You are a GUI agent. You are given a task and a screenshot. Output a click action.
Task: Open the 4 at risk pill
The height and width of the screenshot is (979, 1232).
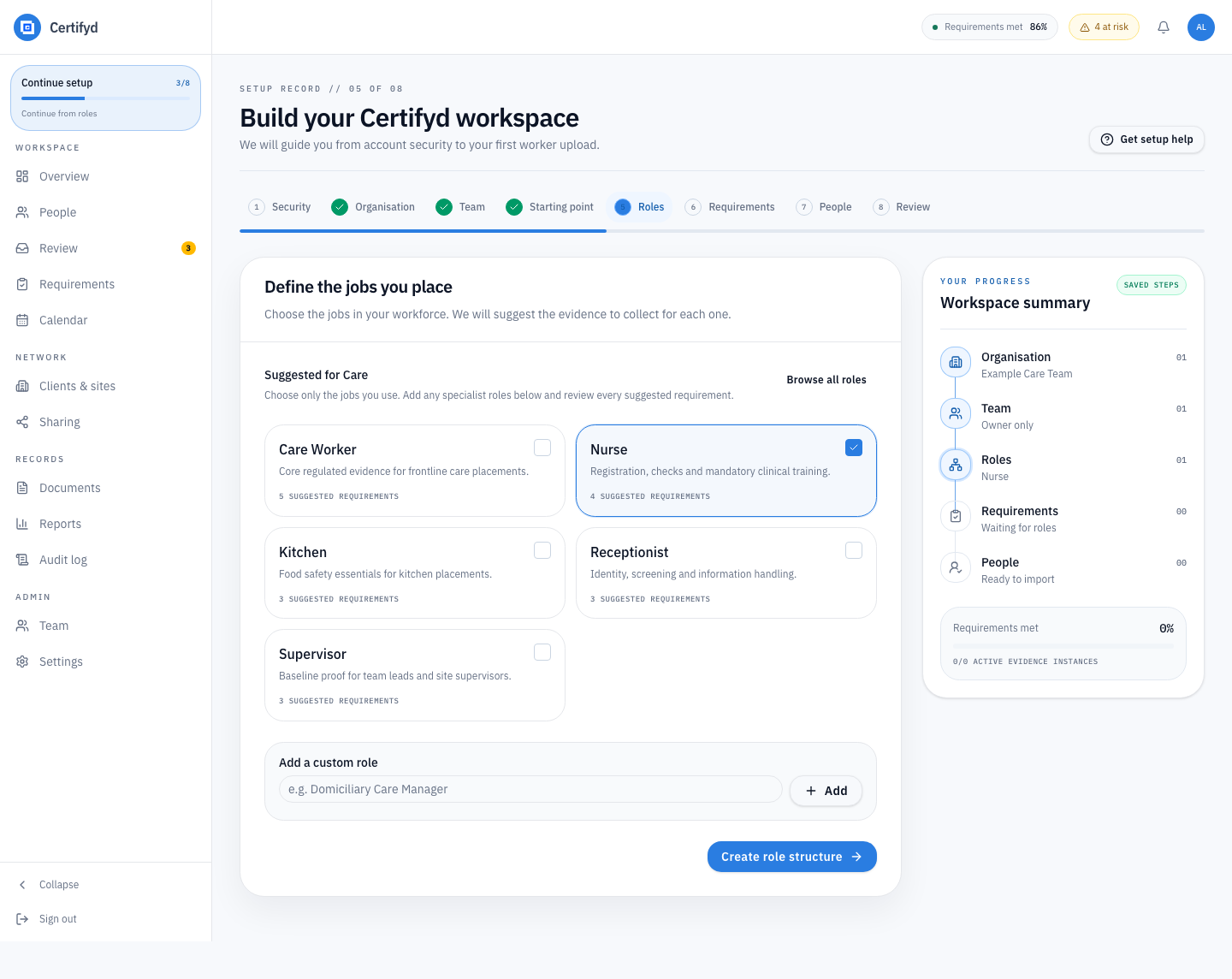click(1104, 27)
